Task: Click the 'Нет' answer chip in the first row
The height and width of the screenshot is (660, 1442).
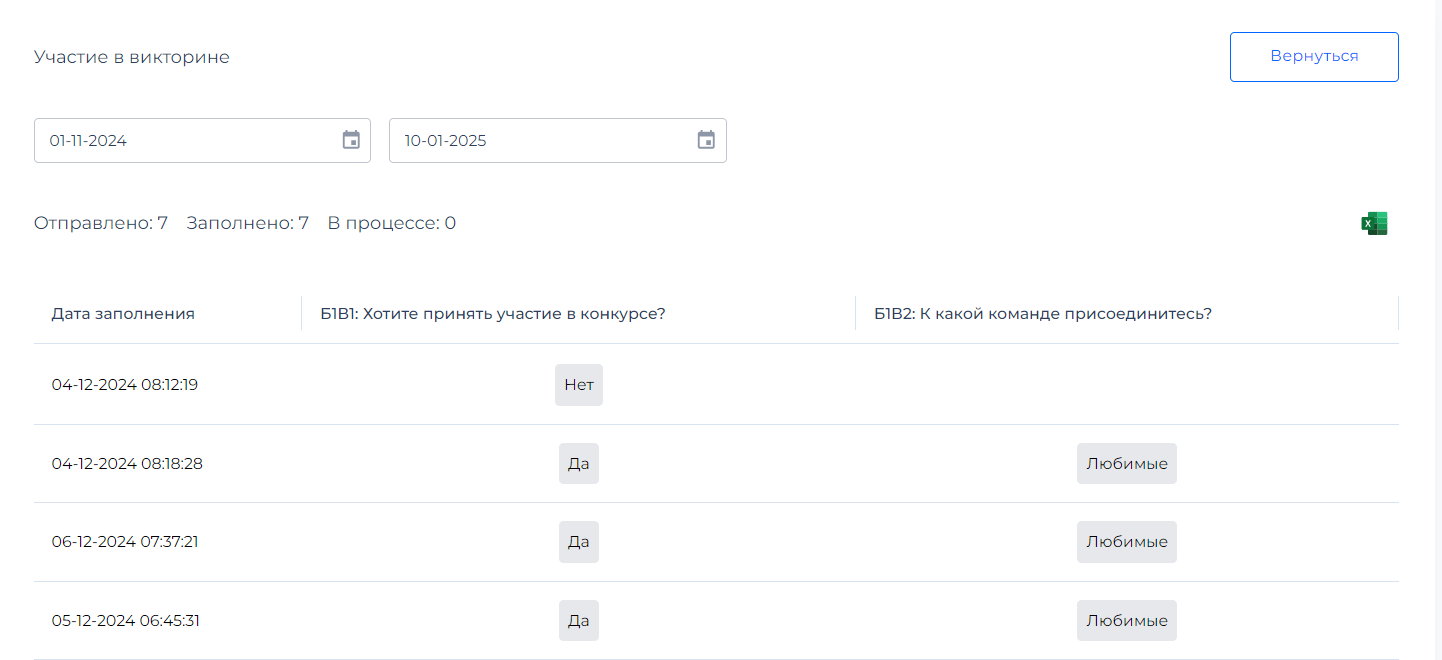Action: tap(578, 384)
